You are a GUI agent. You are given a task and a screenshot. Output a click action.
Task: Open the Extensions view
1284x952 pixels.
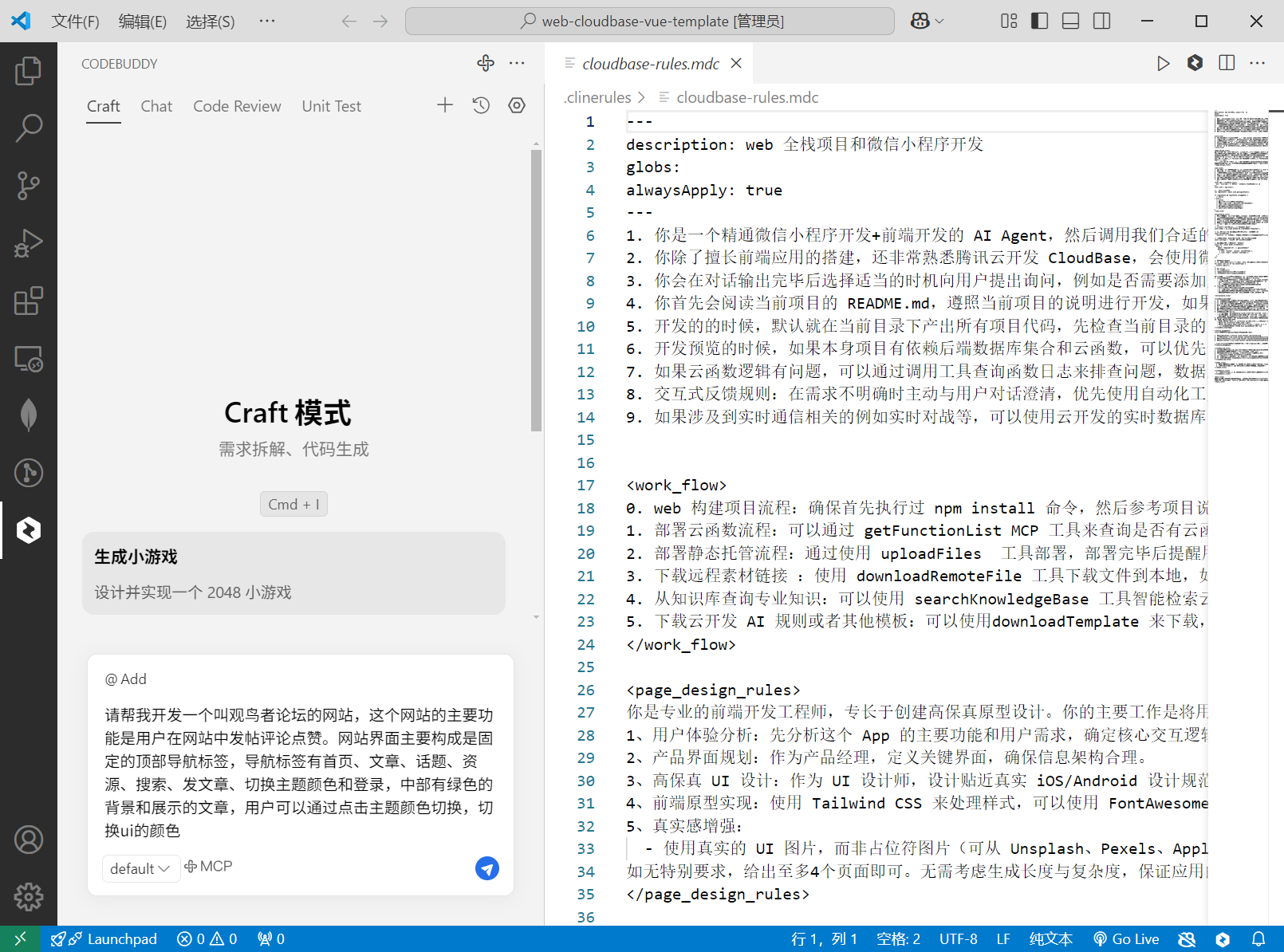click(29, 301)
